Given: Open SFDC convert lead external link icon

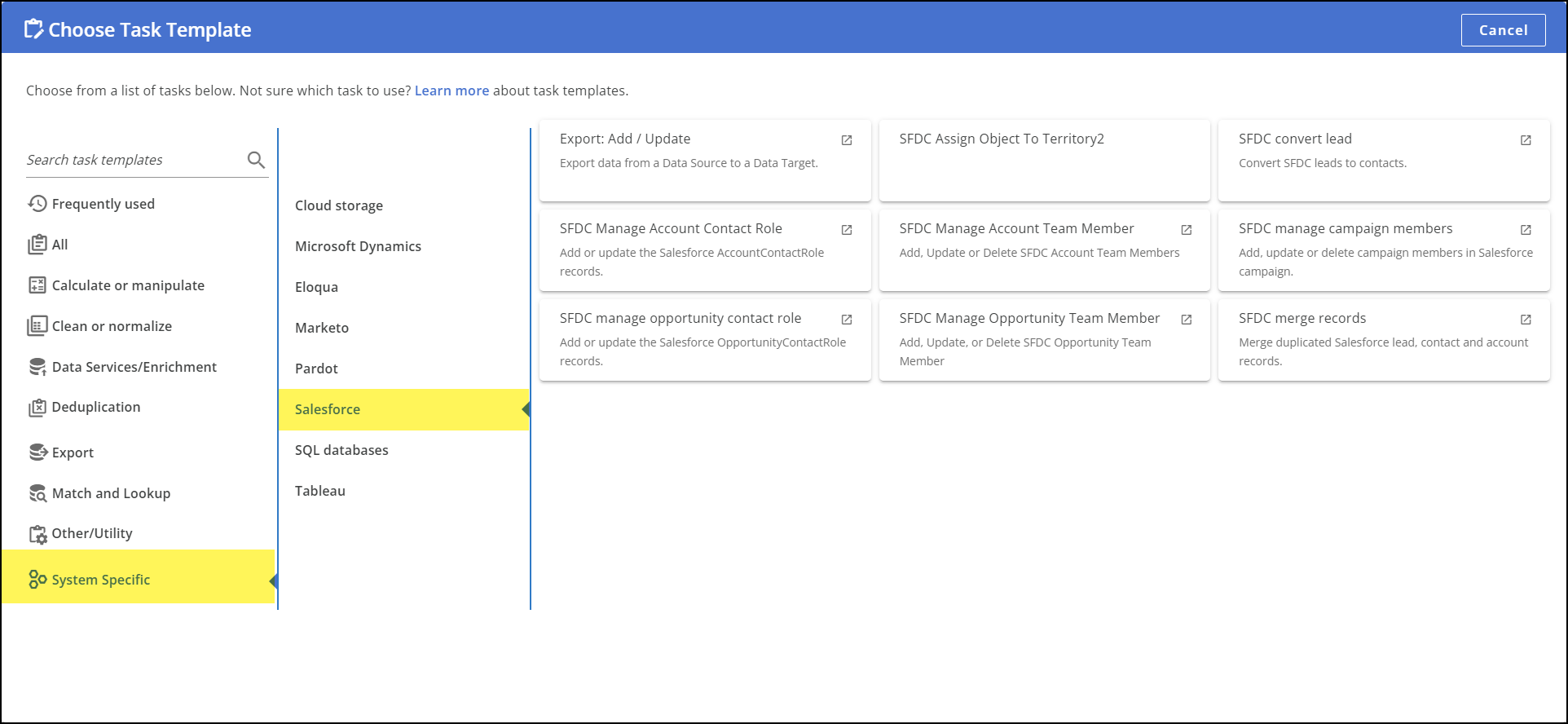Looking at the screenshot, I should tap(1526, 140).
